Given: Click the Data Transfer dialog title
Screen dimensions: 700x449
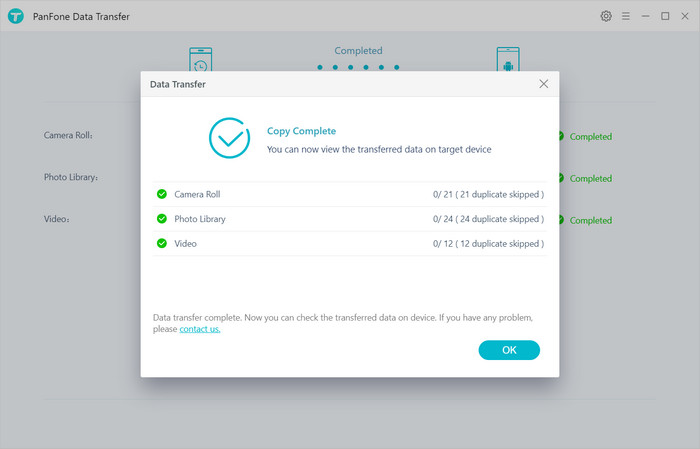Looking at the screenshot, I should click(178, 84).
